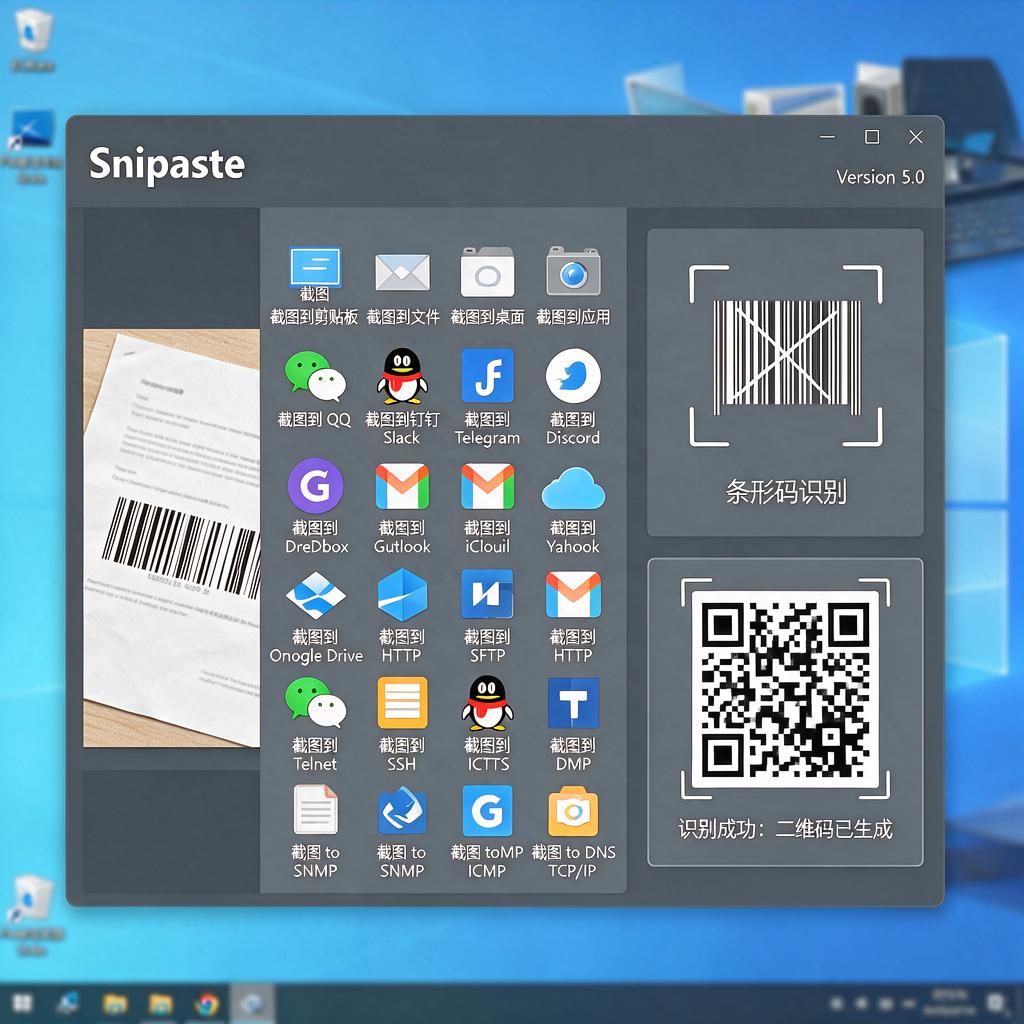Open Chrome from the taskbar
The height and width of the screenshot is (1024, 1024).
tap(207, 1003)
